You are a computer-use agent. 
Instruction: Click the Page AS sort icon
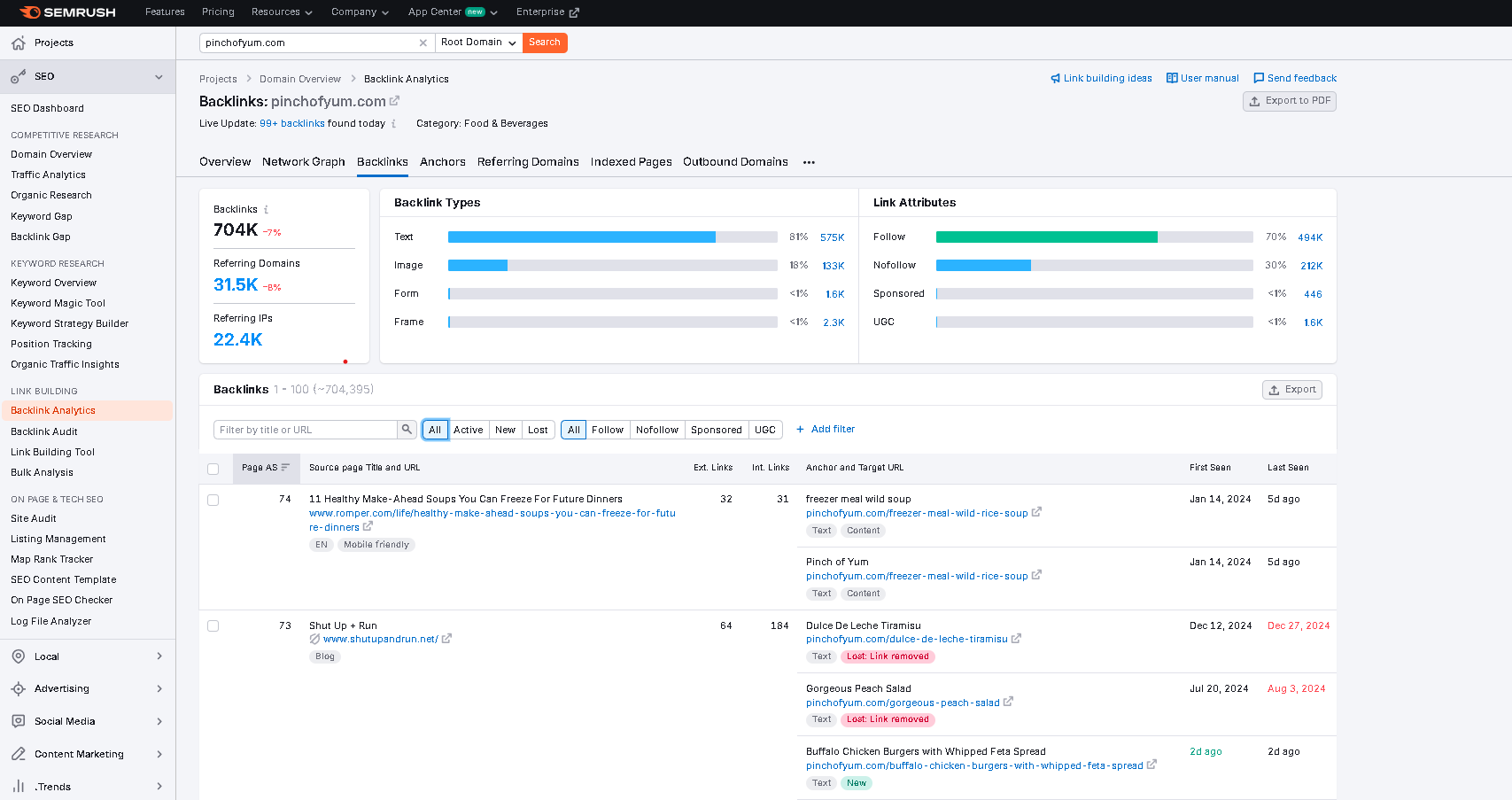pyautogui.click(x=285, y=467)
